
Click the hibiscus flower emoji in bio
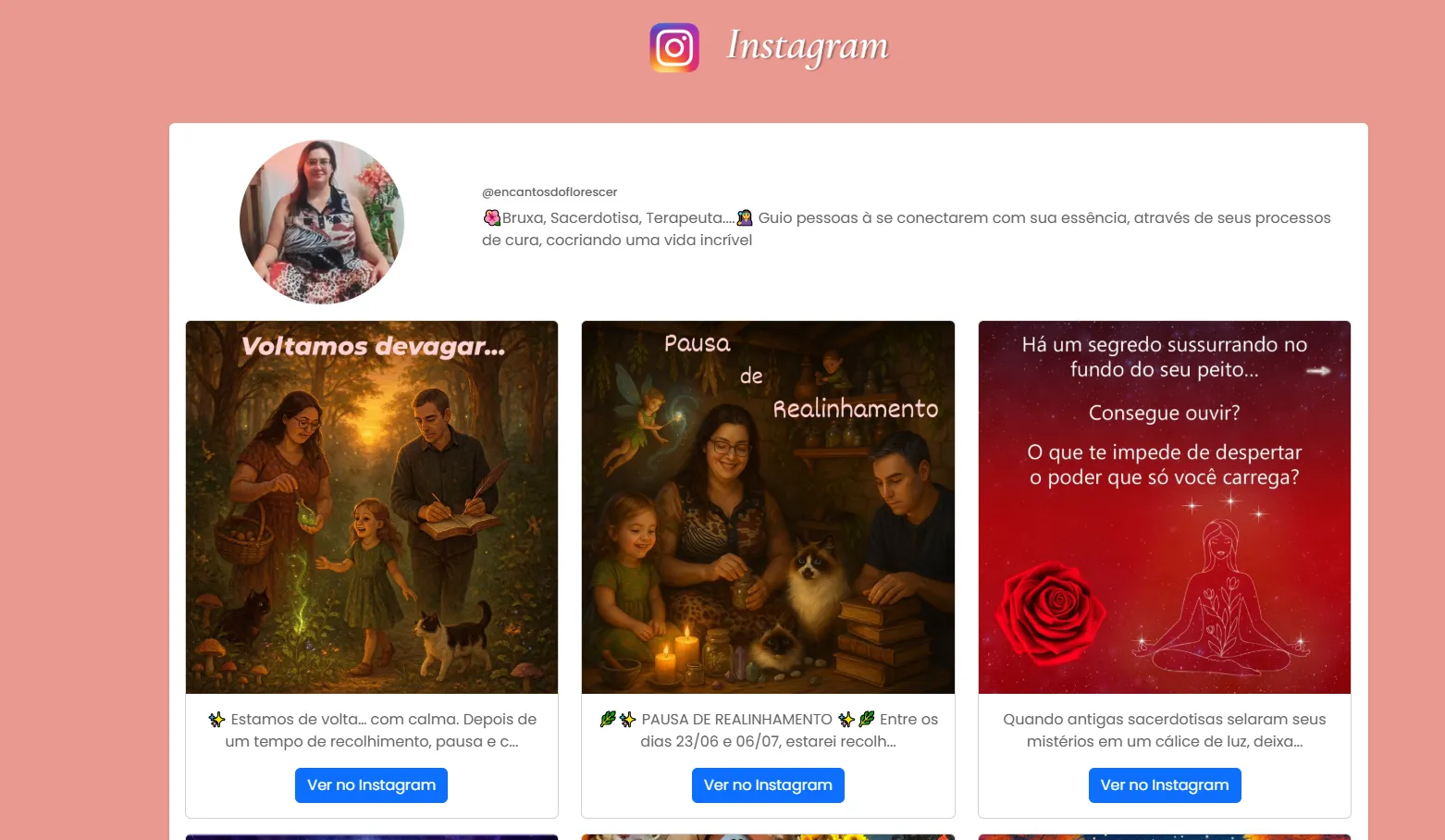coord(491,217)
